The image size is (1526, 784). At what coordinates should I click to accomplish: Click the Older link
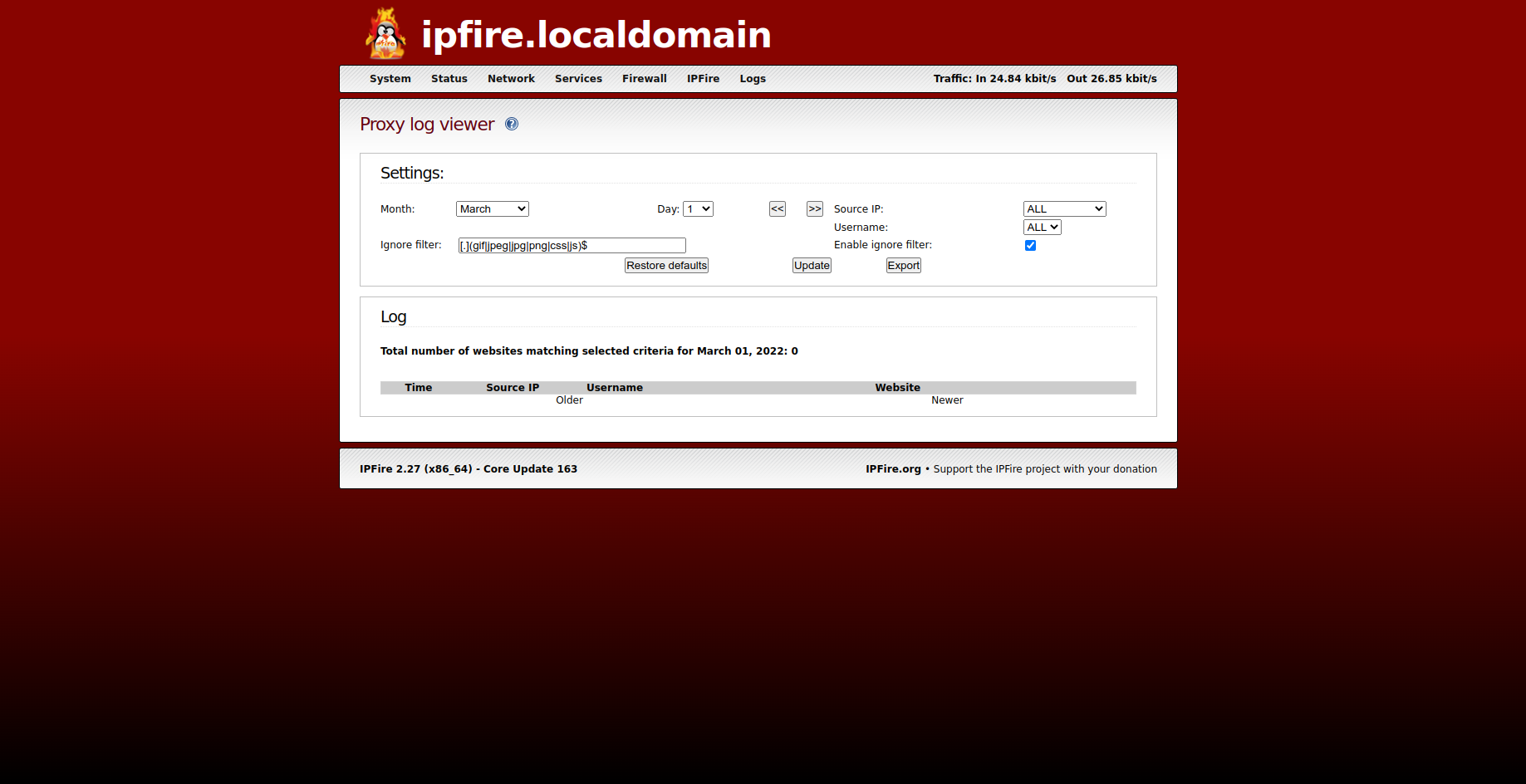[x=569, y=400]
